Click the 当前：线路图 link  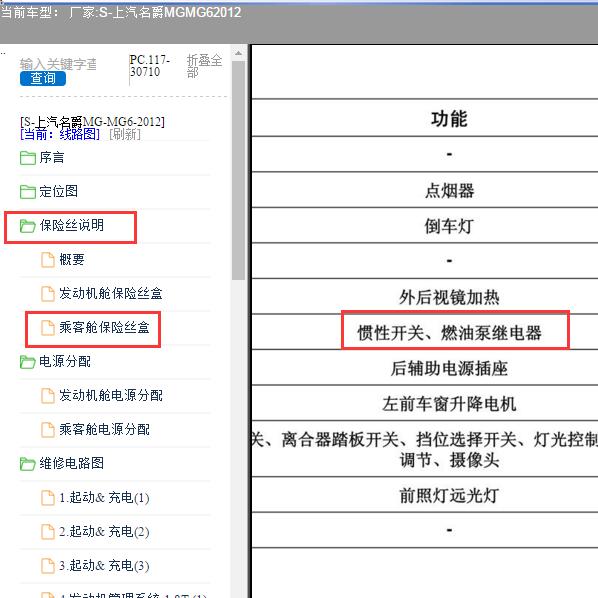point(60,134)
